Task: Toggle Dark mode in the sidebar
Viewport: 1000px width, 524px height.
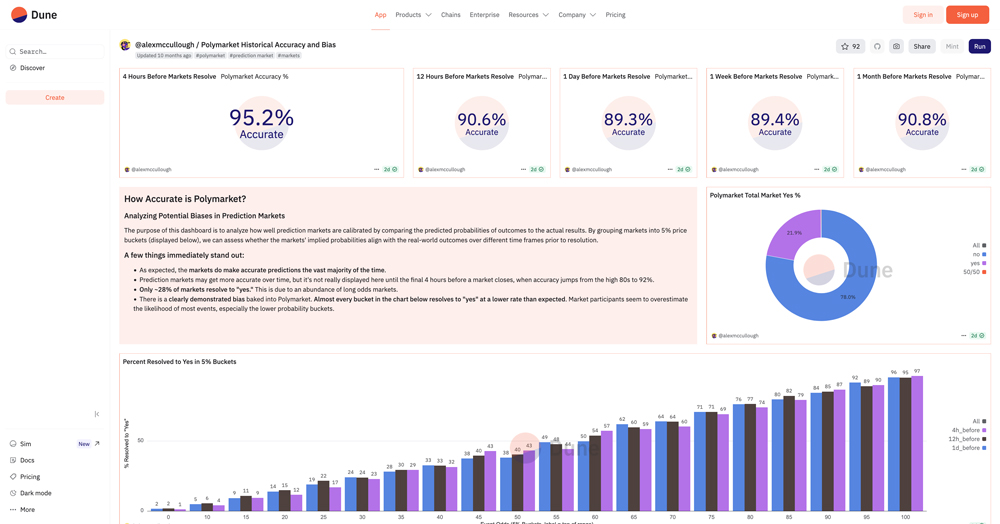Action: 35,493
